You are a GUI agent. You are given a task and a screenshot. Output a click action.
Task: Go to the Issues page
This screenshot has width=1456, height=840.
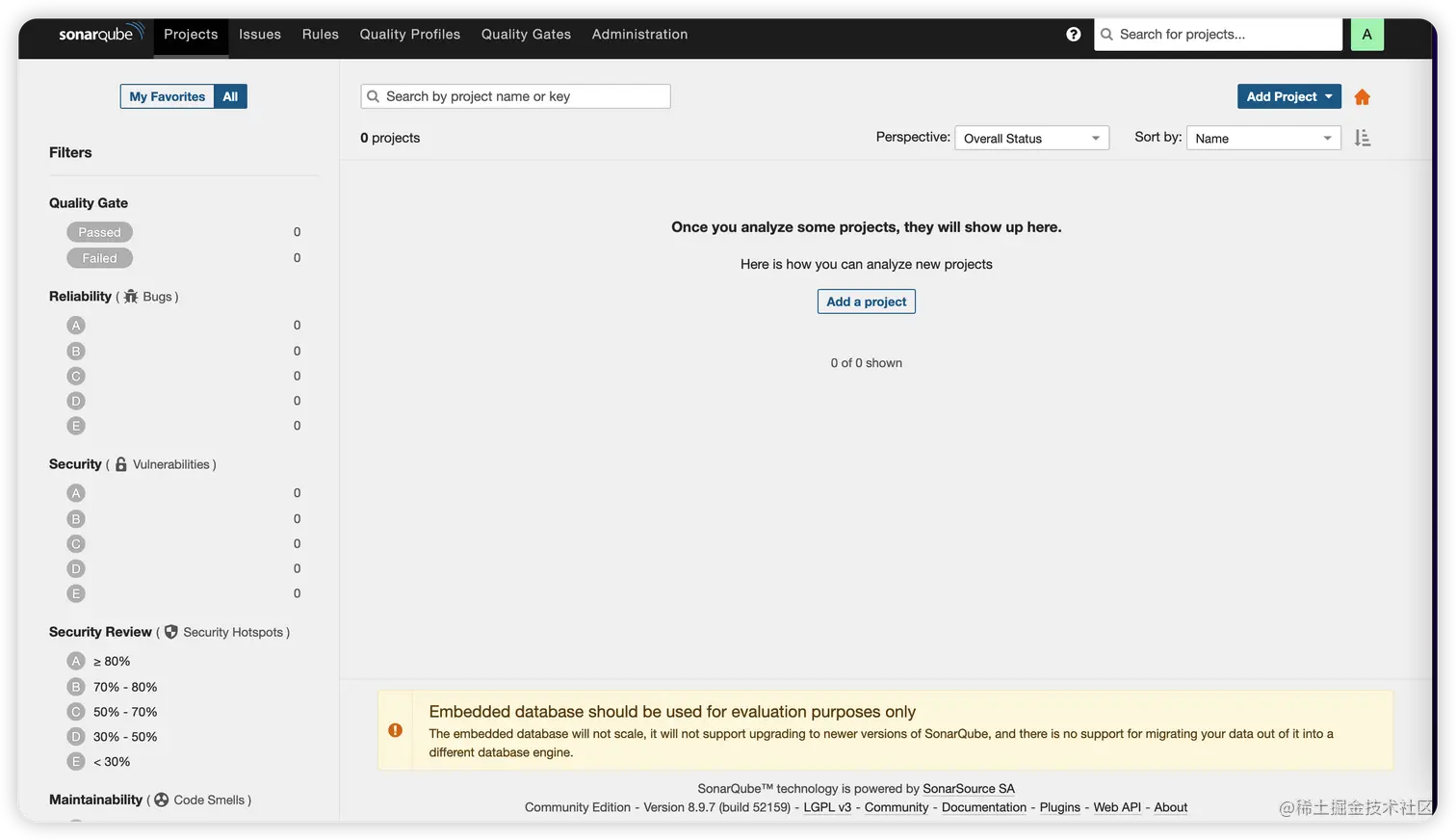point(259,34)
